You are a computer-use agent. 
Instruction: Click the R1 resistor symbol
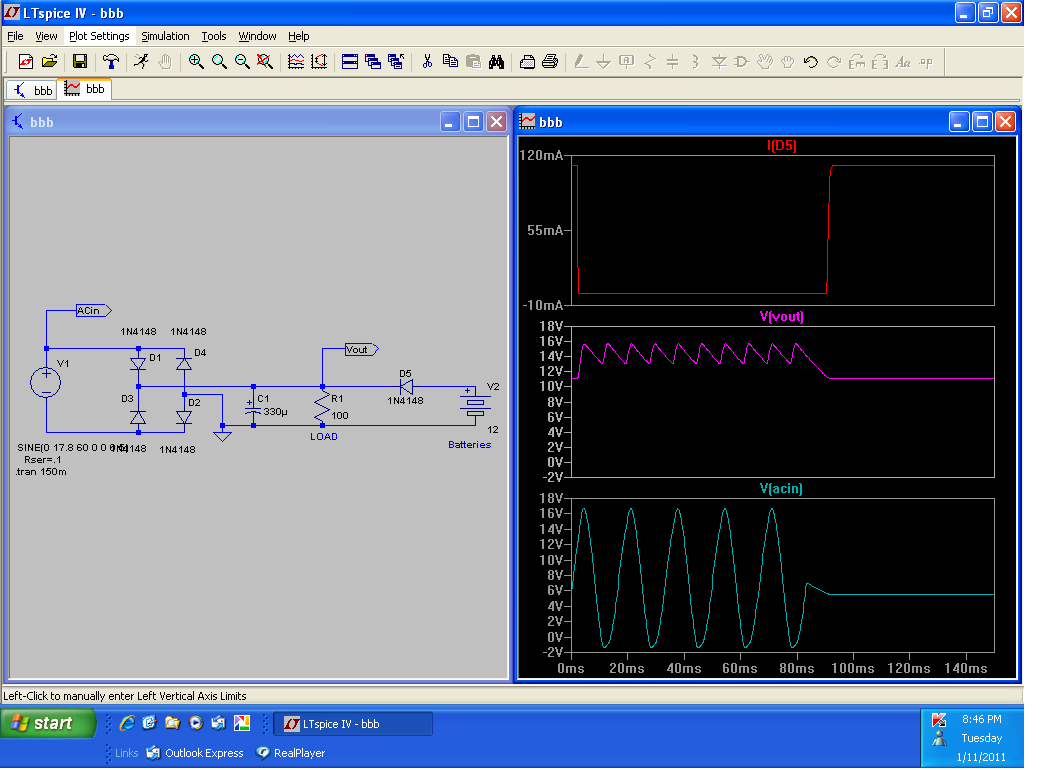coord(322,407)
